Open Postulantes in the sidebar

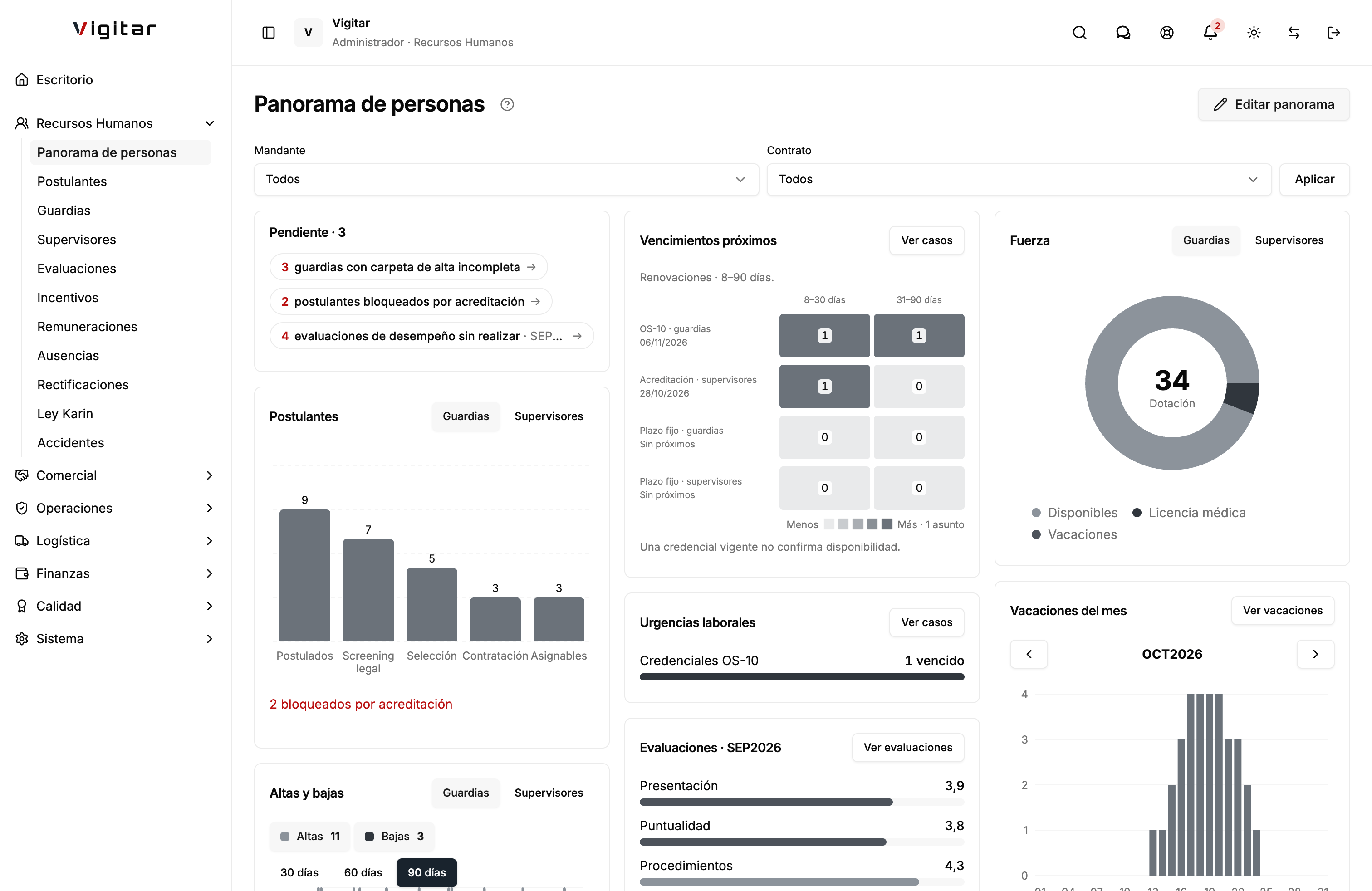click(121, 181)
